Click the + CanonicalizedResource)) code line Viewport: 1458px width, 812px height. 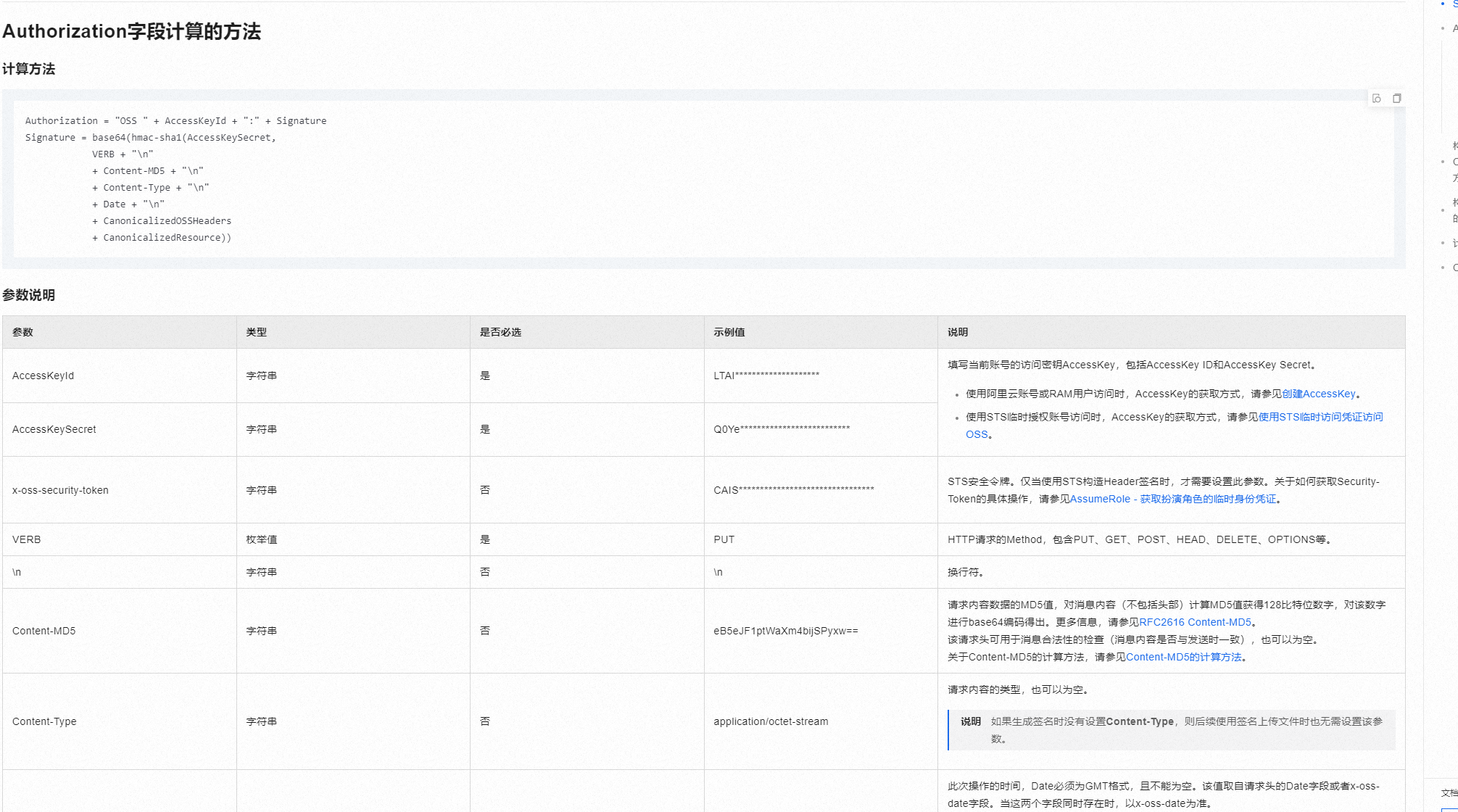pyautogui.click(x=162, y=238)
